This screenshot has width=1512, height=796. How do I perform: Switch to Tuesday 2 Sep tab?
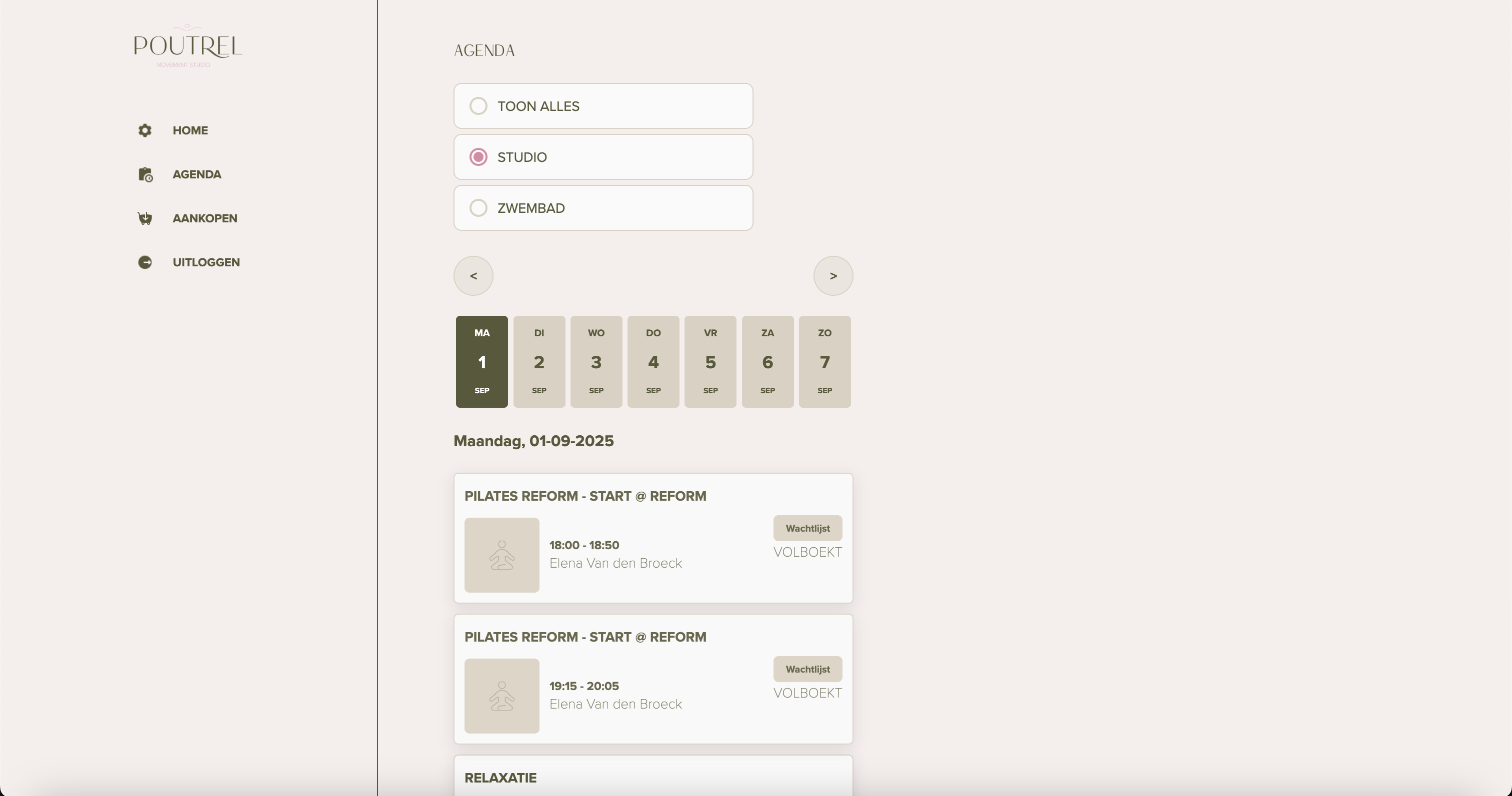539,361
